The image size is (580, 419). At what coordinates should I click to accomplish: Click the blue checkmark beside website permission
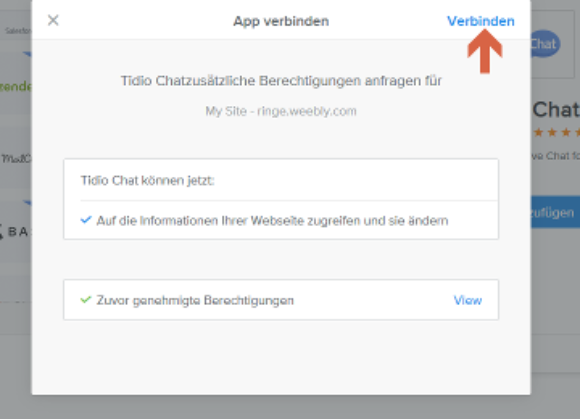point(86,220)
